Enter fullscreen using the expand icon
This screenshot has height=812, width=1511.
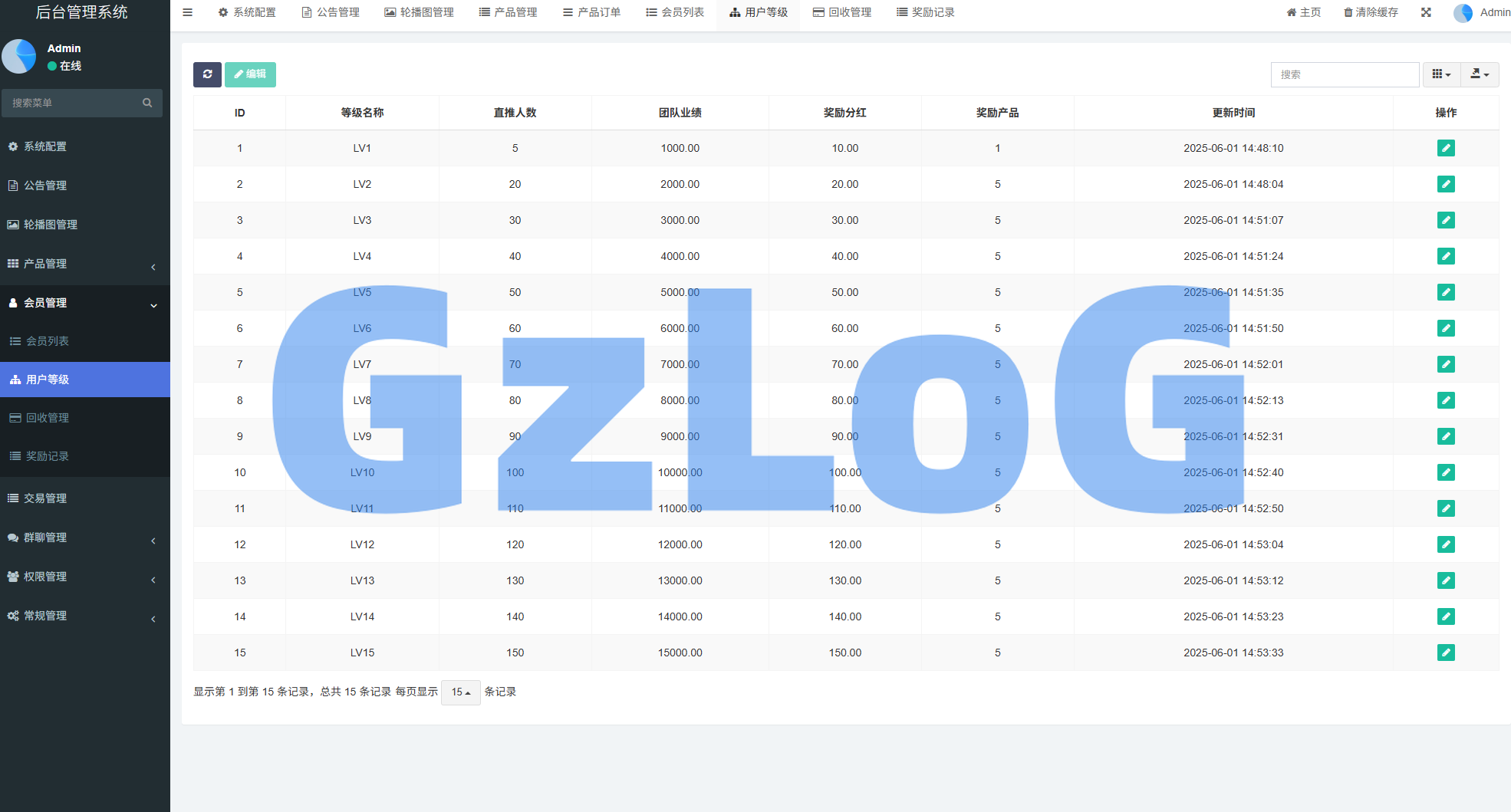(1426, 12)
